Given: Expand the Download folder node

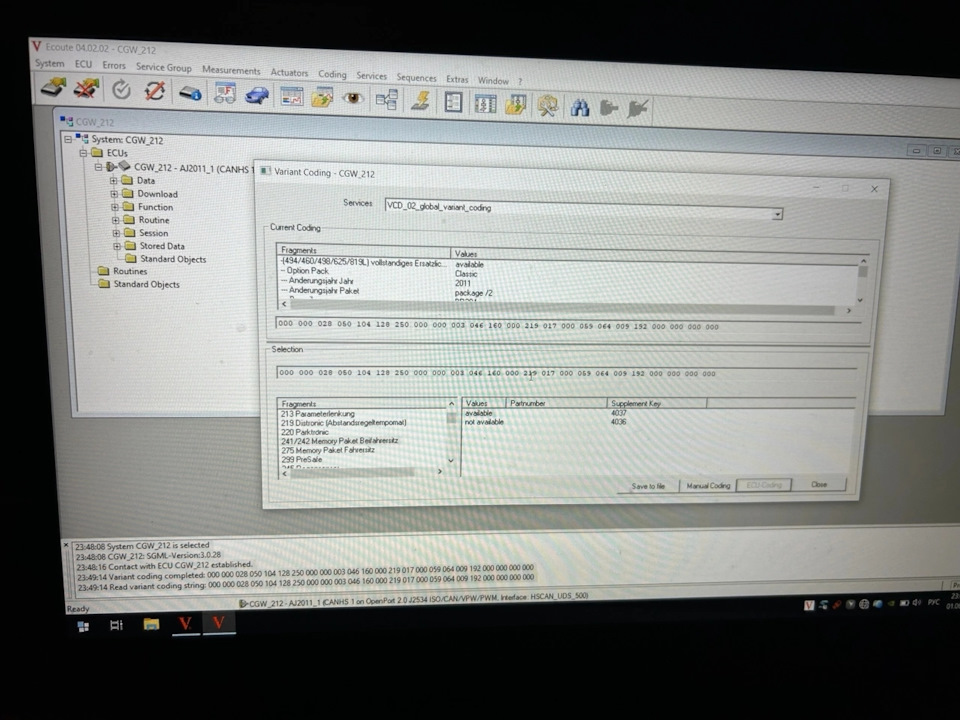Looking at the screenshot, I should [x=114, y=193].
